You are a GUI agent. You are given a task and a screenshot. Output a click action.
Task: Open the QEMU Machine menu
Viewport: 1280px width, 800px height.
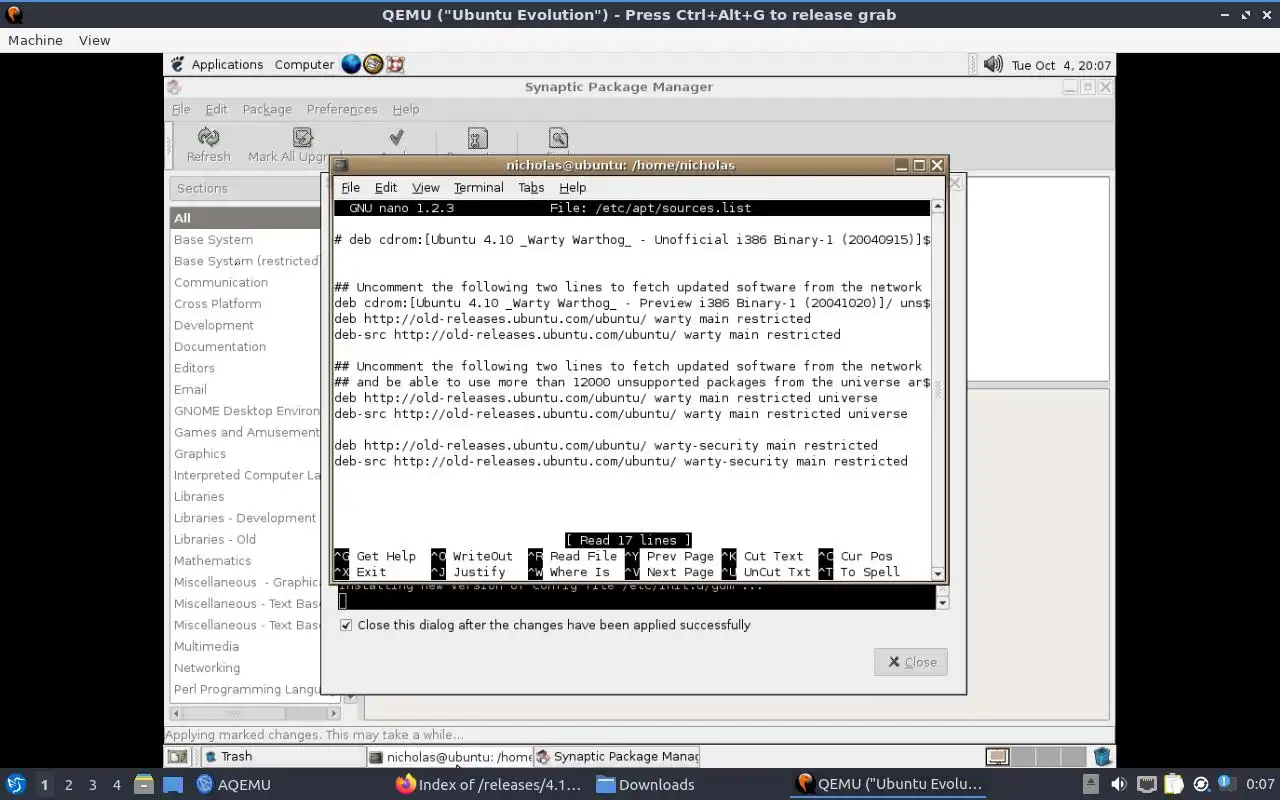tap(35, 40)
